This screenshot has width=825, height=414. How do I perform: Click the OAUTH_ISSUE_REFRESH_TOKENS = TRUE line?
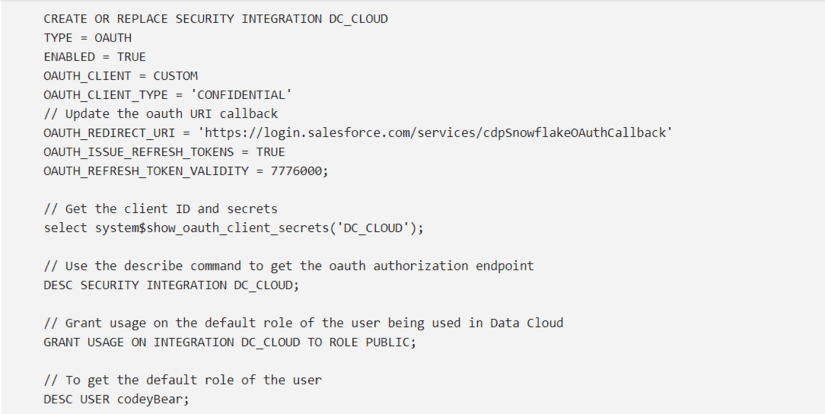pyautogui.click(x=164, y=152)
